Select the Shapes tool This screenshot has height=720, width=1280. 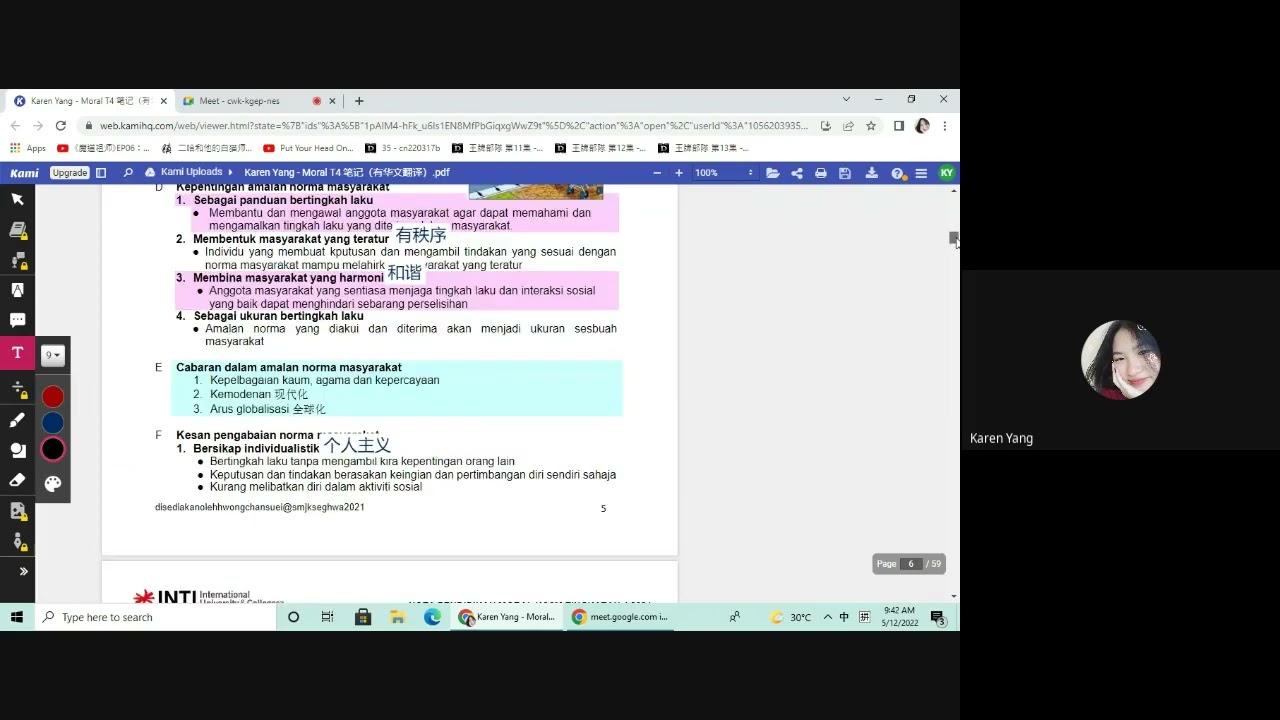coord(17,450)
